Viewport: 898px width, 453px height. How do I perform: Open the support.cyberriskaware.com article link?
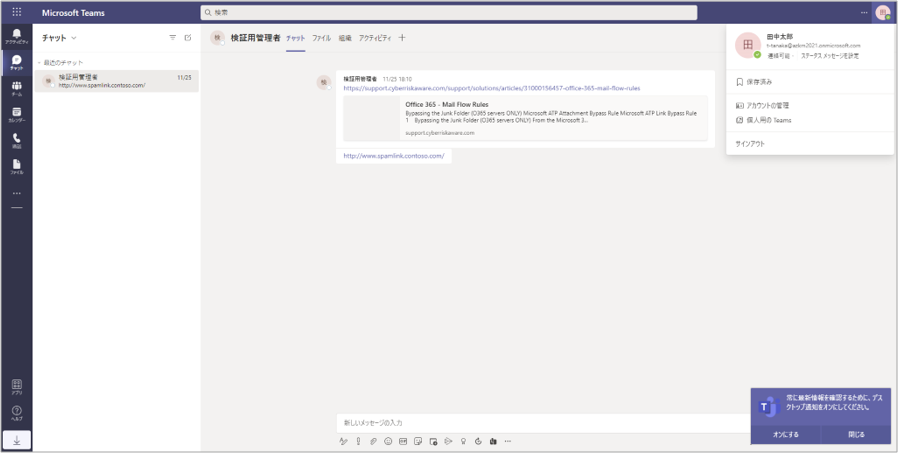492,88
